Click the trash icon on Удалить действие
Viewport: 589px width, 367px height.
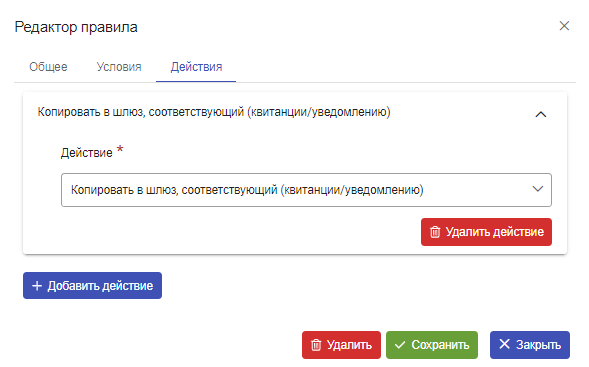[435, 232]
